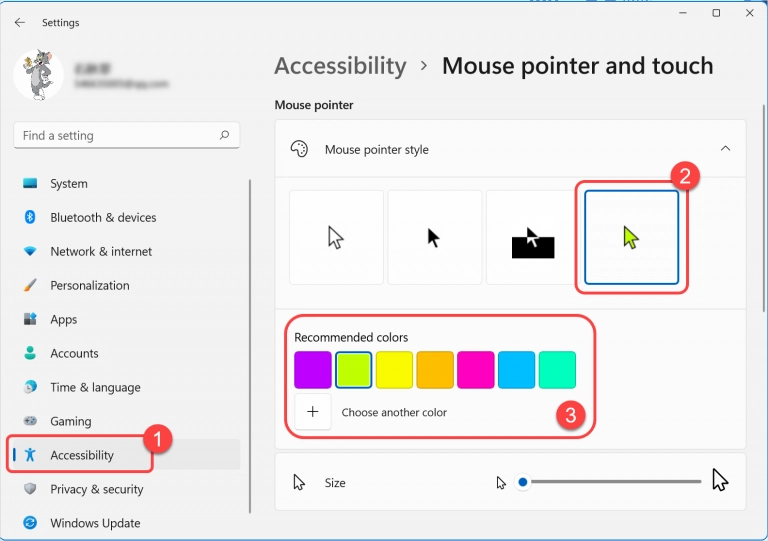Select the black mouse pointer style

(434, 237)
